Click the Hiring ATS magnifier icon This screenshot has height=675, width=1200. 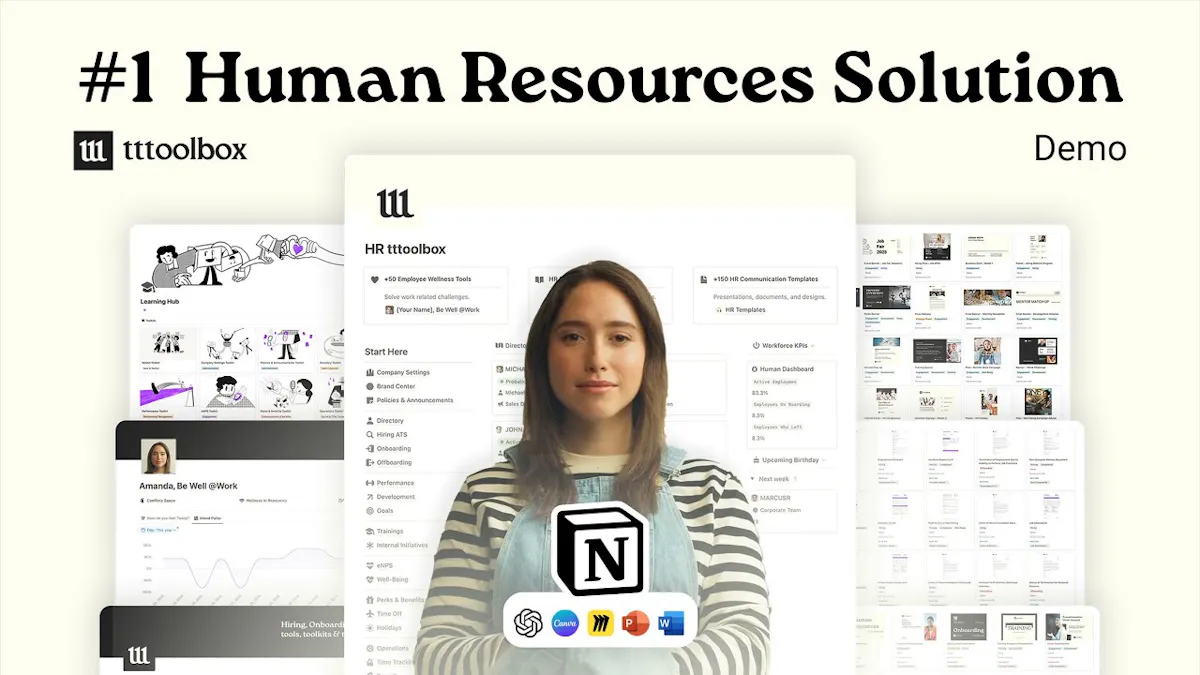tap(369, 435)
